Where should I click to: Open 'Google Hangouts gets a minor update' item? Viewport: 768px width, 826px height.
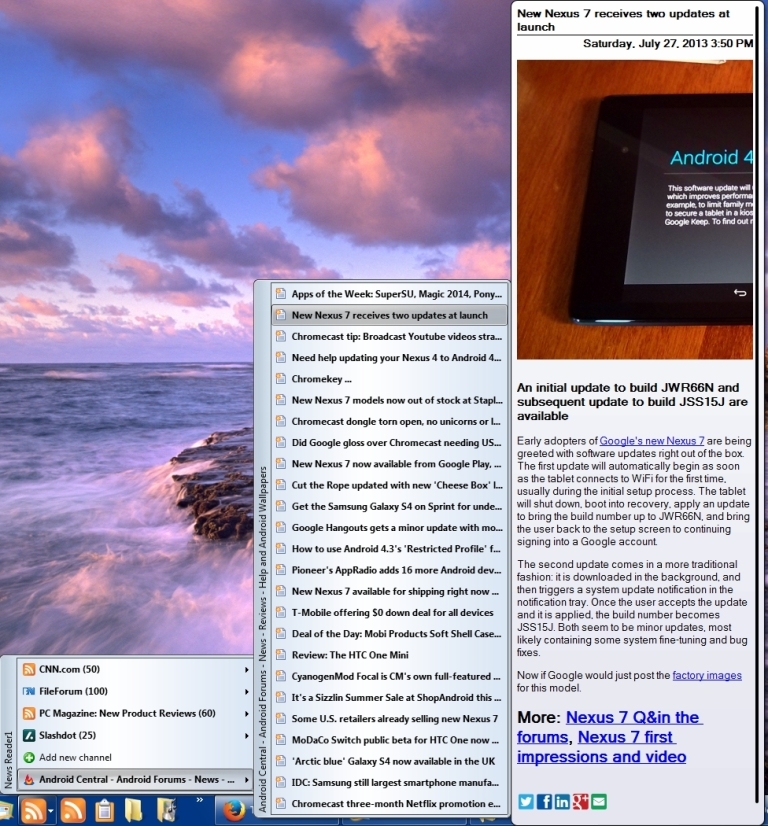pyautogui.click(x=389, y=528)
